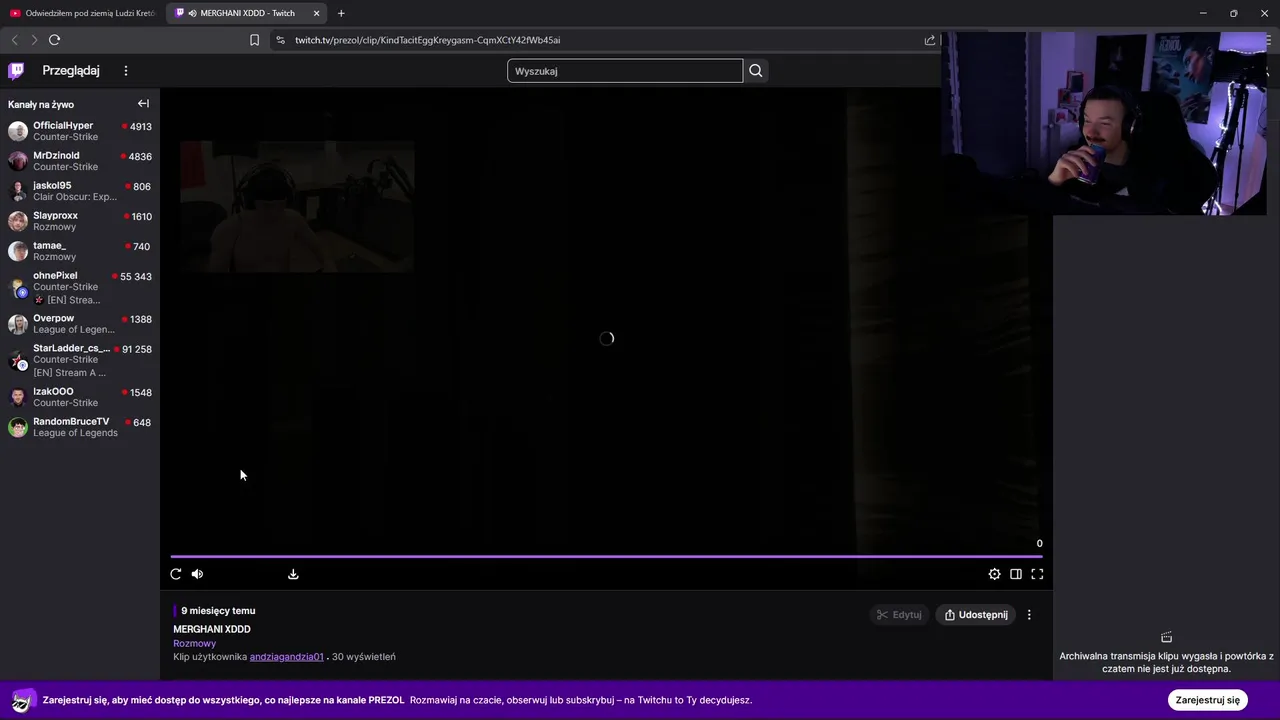View site information icon in address bar
1280x720 pixels.
pyautogui.click(x=280, y=40)
